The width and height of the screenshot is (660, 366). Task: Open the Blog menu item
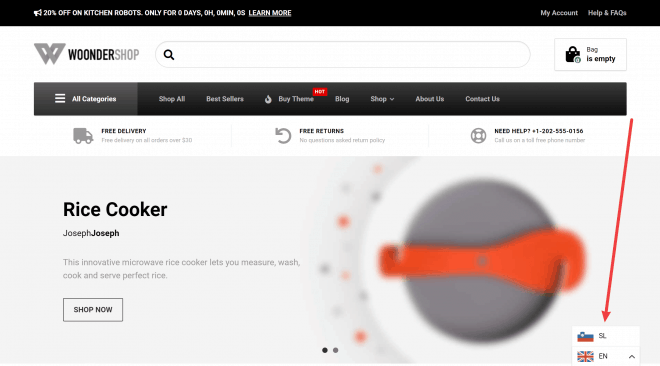[x=342, y=99]
